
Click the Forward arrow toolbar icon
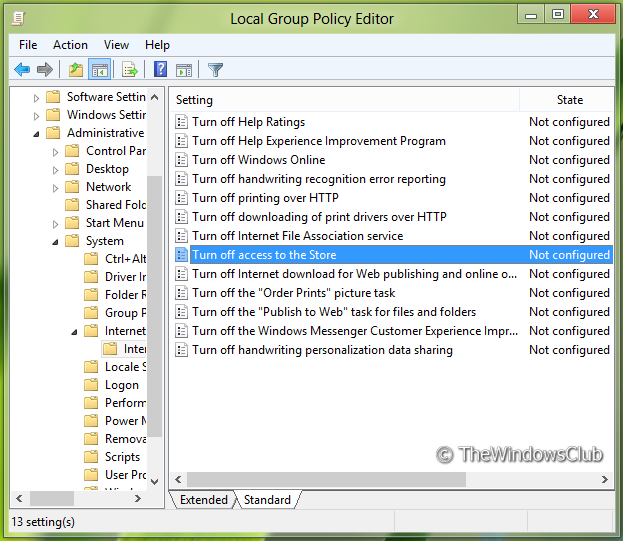(x=44, y=70)
